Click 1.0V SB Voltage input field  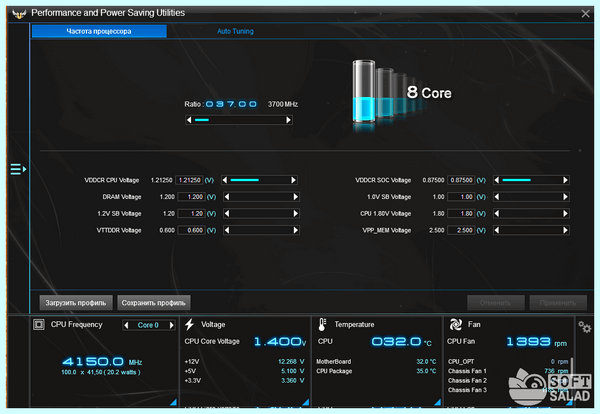(461, 197)
